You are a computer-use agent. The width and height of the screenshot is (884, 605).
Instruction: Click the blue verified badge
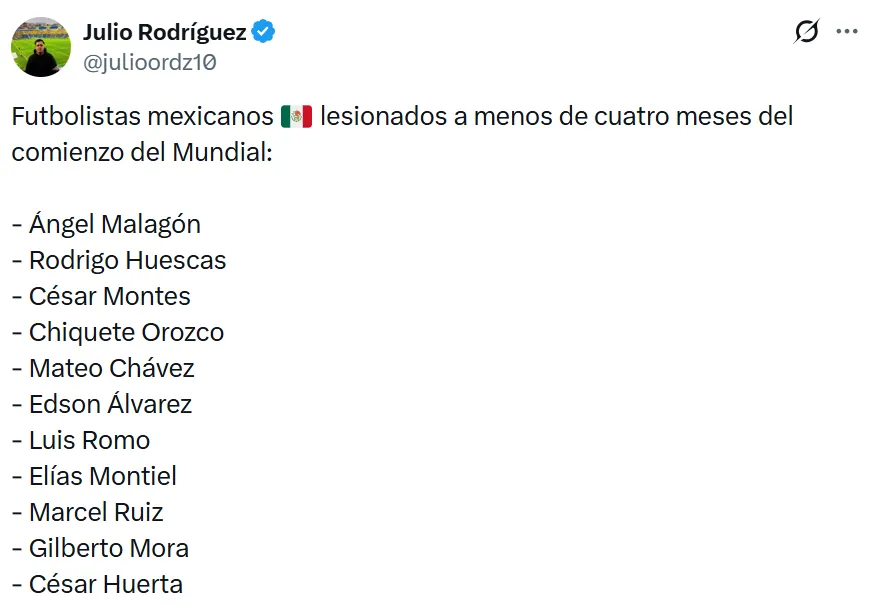[x=263, y=32]
